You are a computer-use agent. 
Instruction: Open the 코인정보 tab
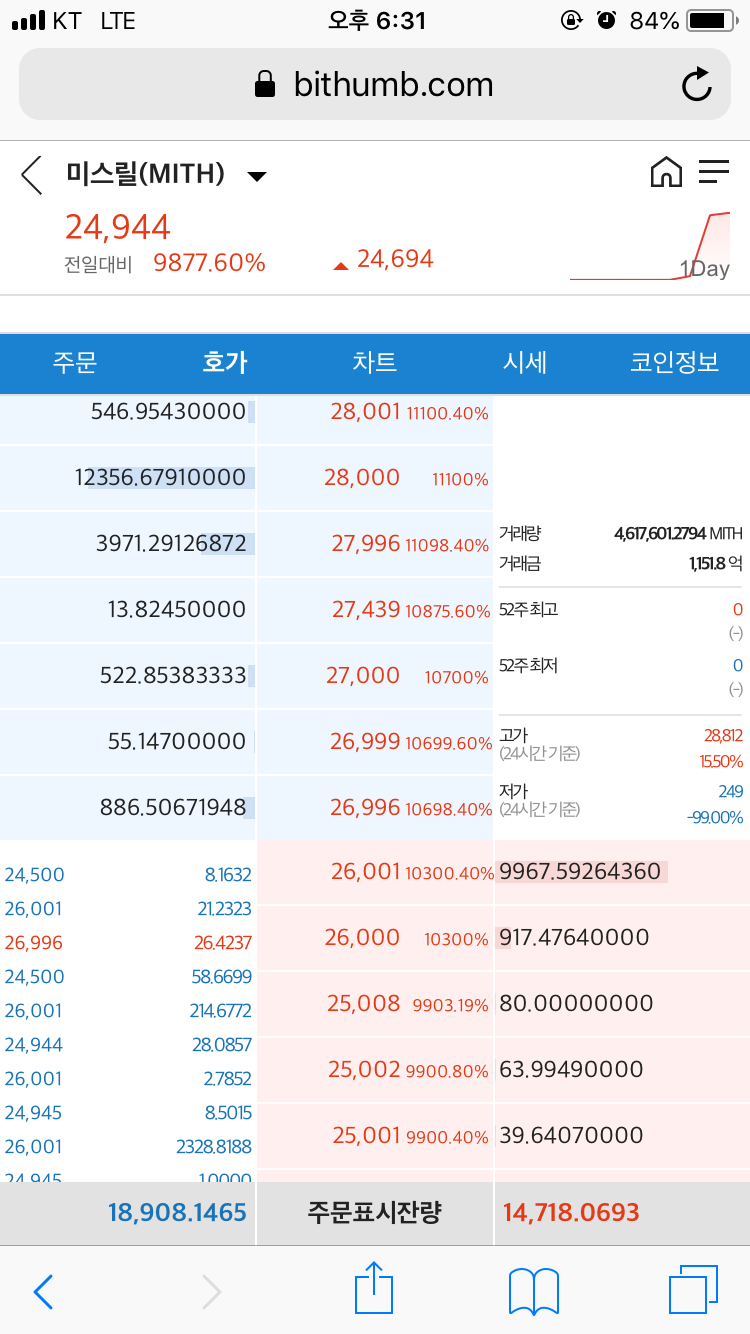point(675,362)
